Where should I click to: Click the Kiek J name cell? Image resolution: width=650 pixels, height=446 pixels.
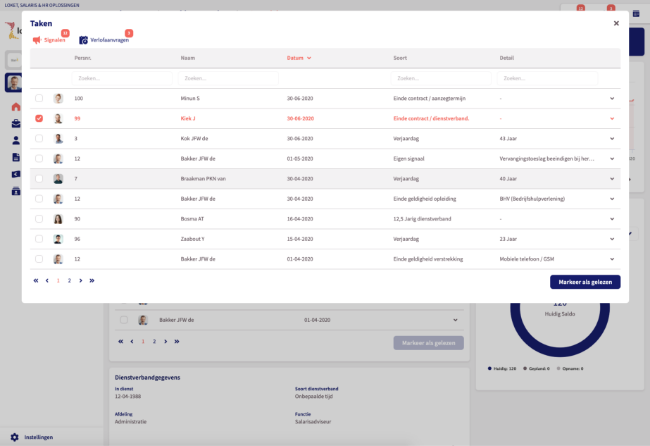pos(188,119)
